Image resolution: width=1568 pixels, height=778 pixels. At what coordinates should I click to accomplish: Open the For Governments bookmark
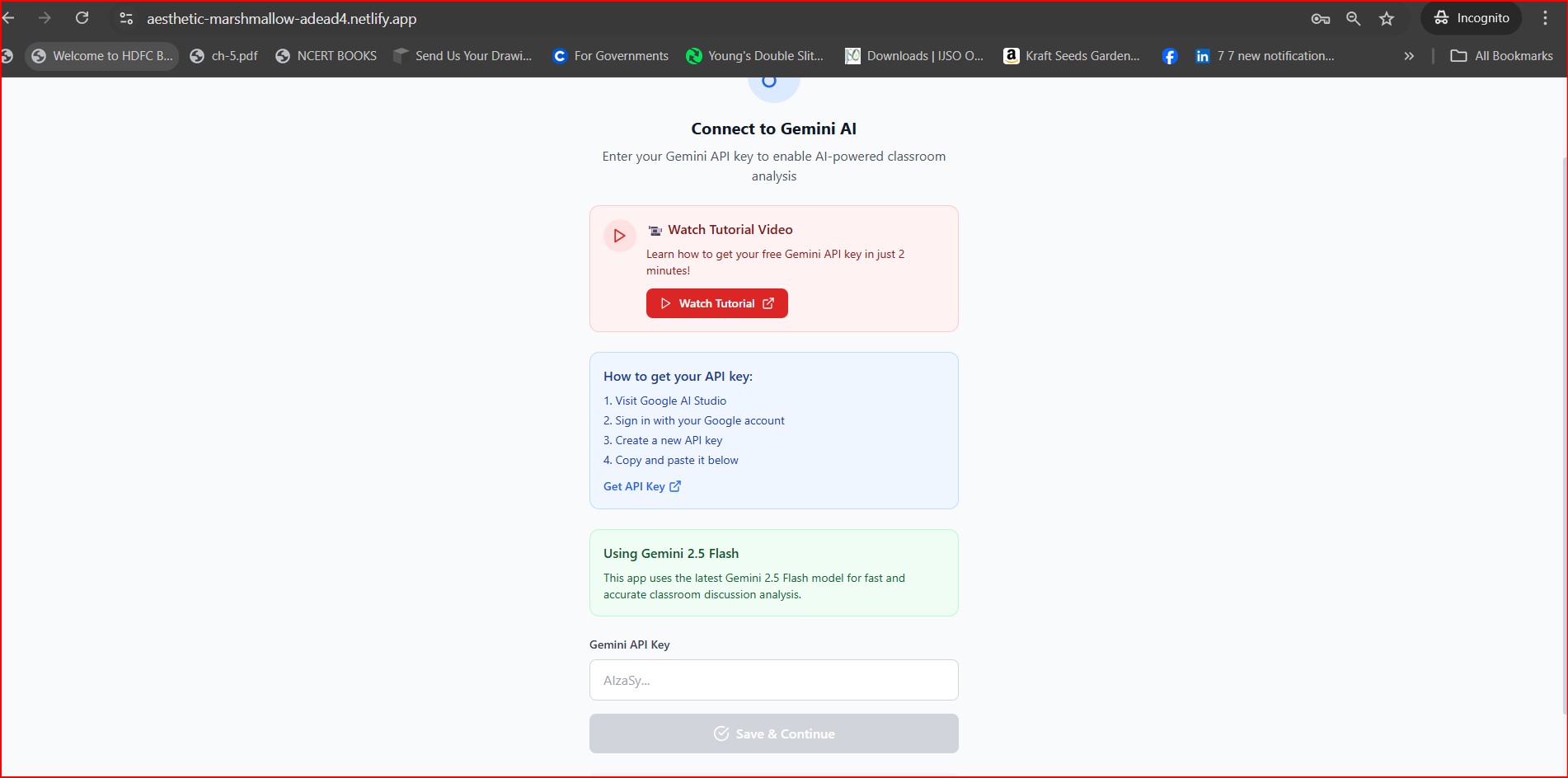[611, 56]
